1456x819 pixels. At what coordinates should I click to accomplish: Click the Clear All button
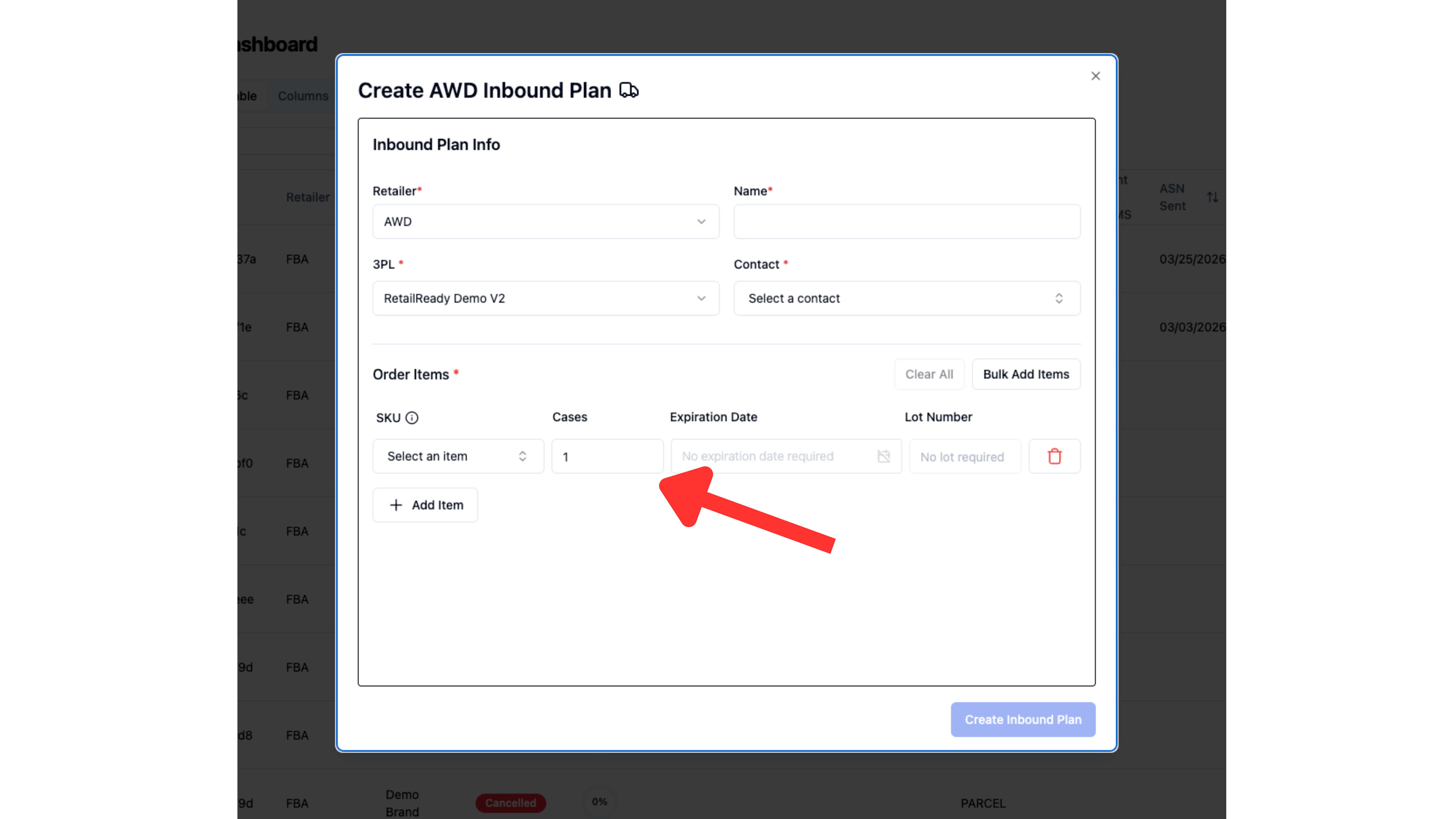(929, 374)
